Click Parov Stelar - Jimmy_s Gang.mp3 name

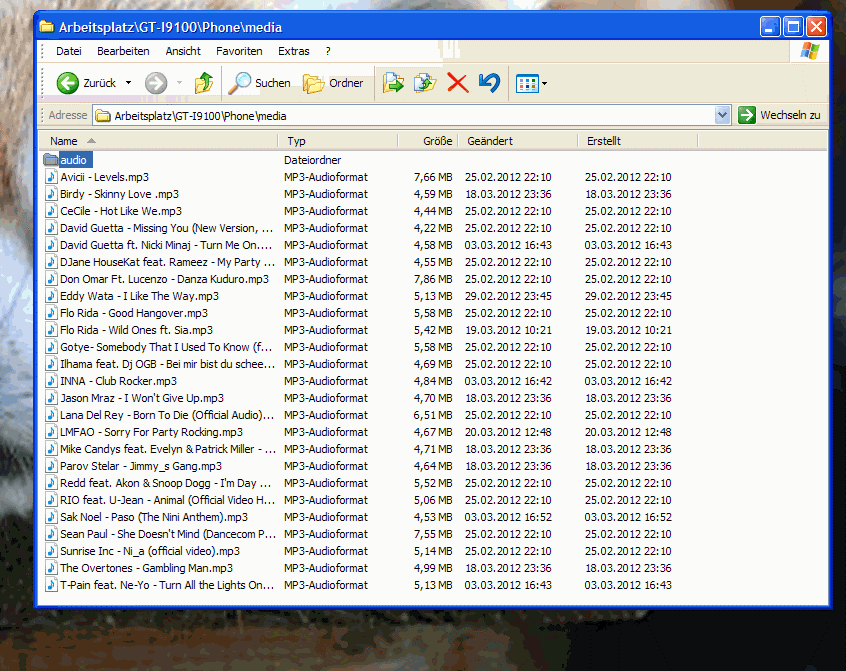coord(141,466)
